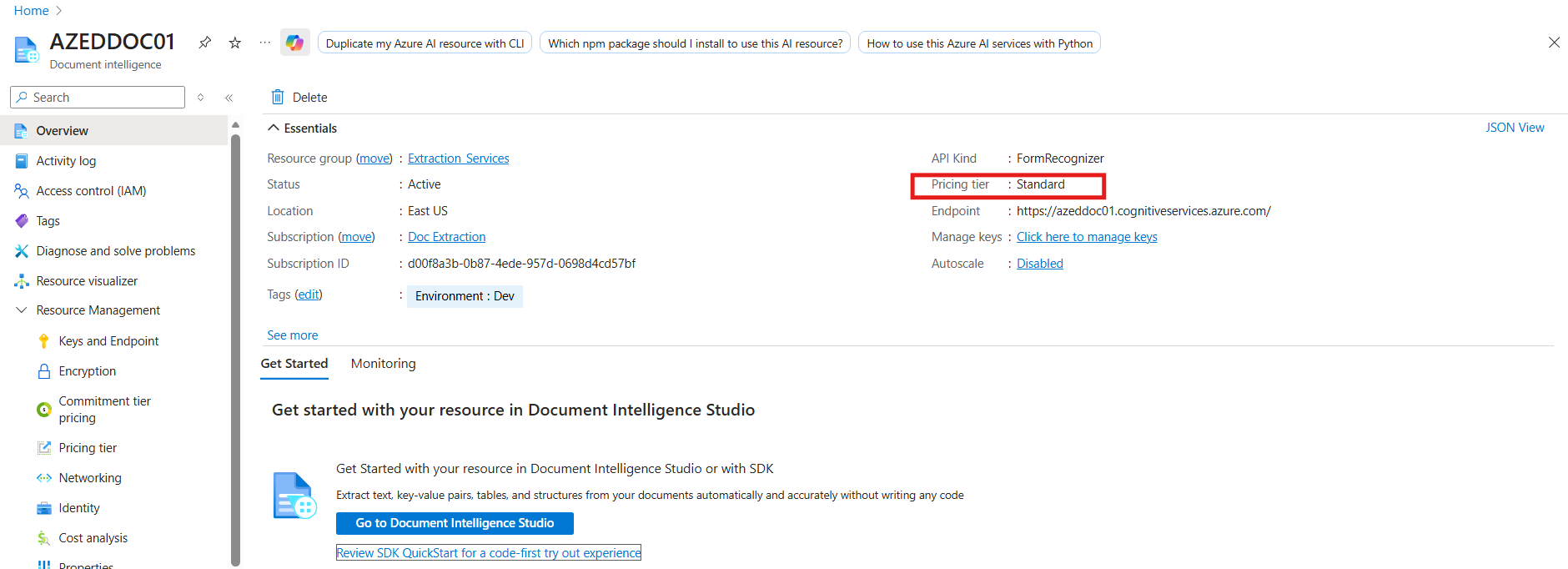The width and height of the screenshot is (1568, 569).
Task: Open Diagnose and solve problems icon
Action: 21,251
